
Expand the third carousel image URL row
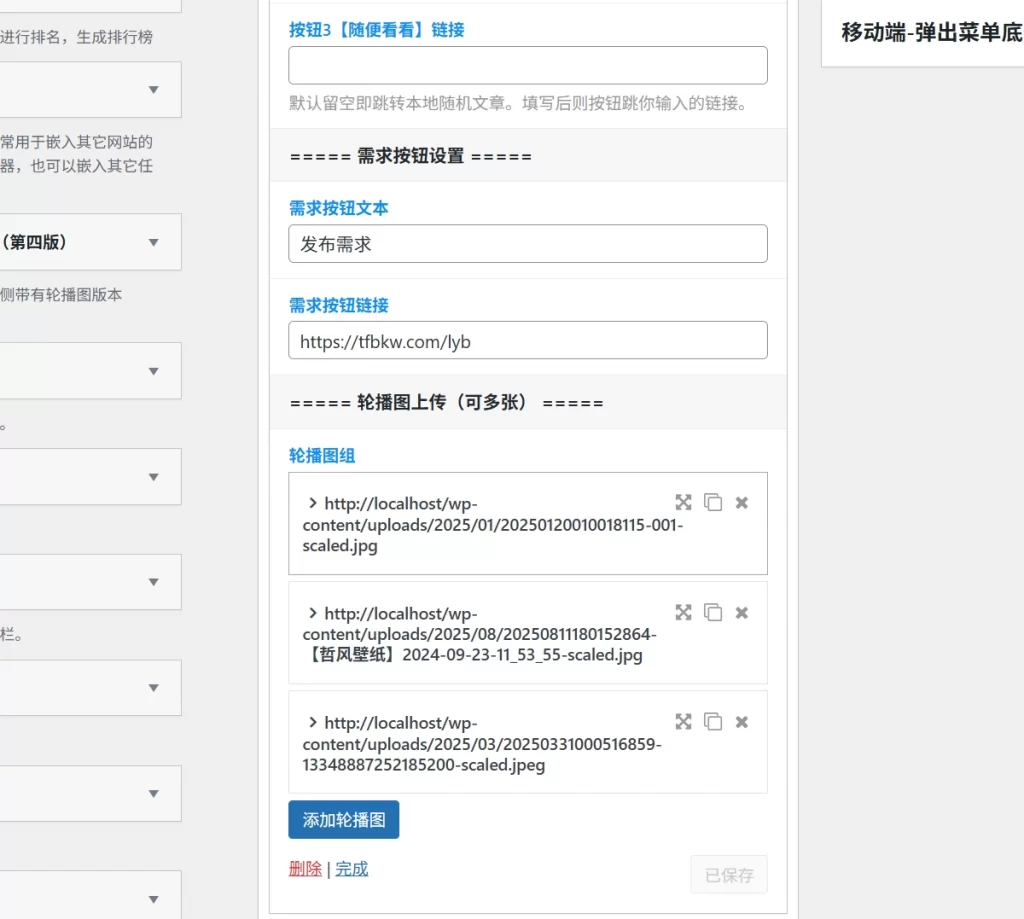click(x=312, y=721)
